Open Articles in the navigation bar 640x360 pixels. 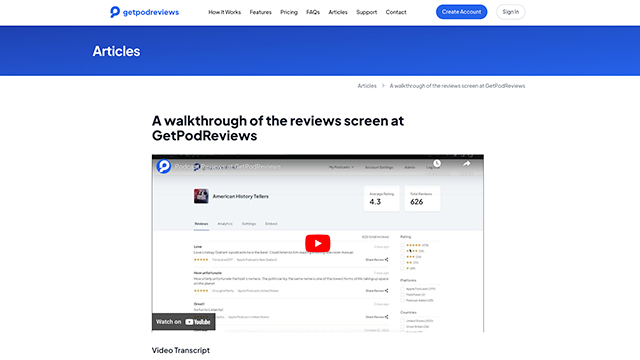(x=338, y=12)
